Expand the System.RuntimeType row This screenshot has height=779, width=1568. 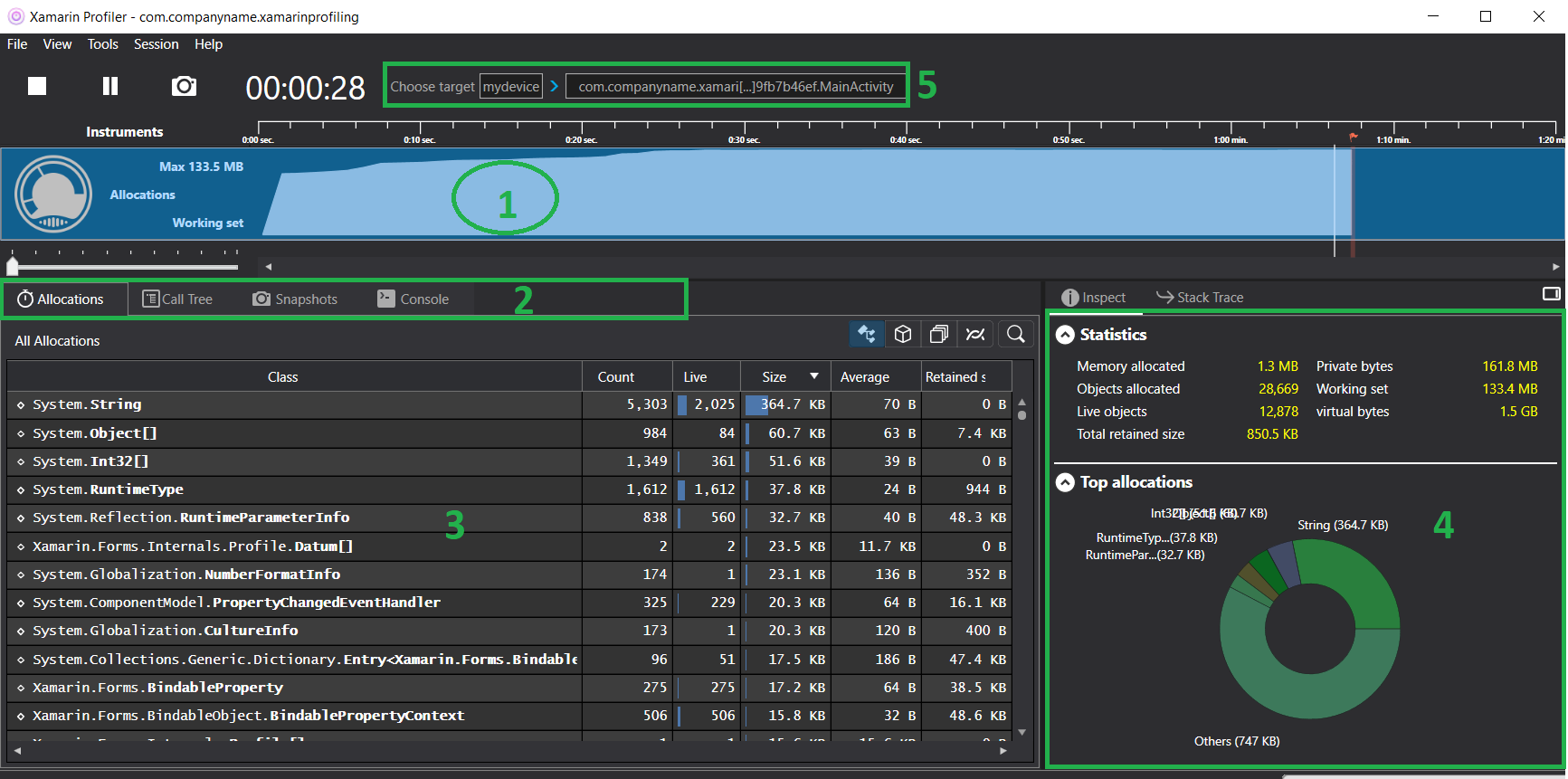click(21, 489)
